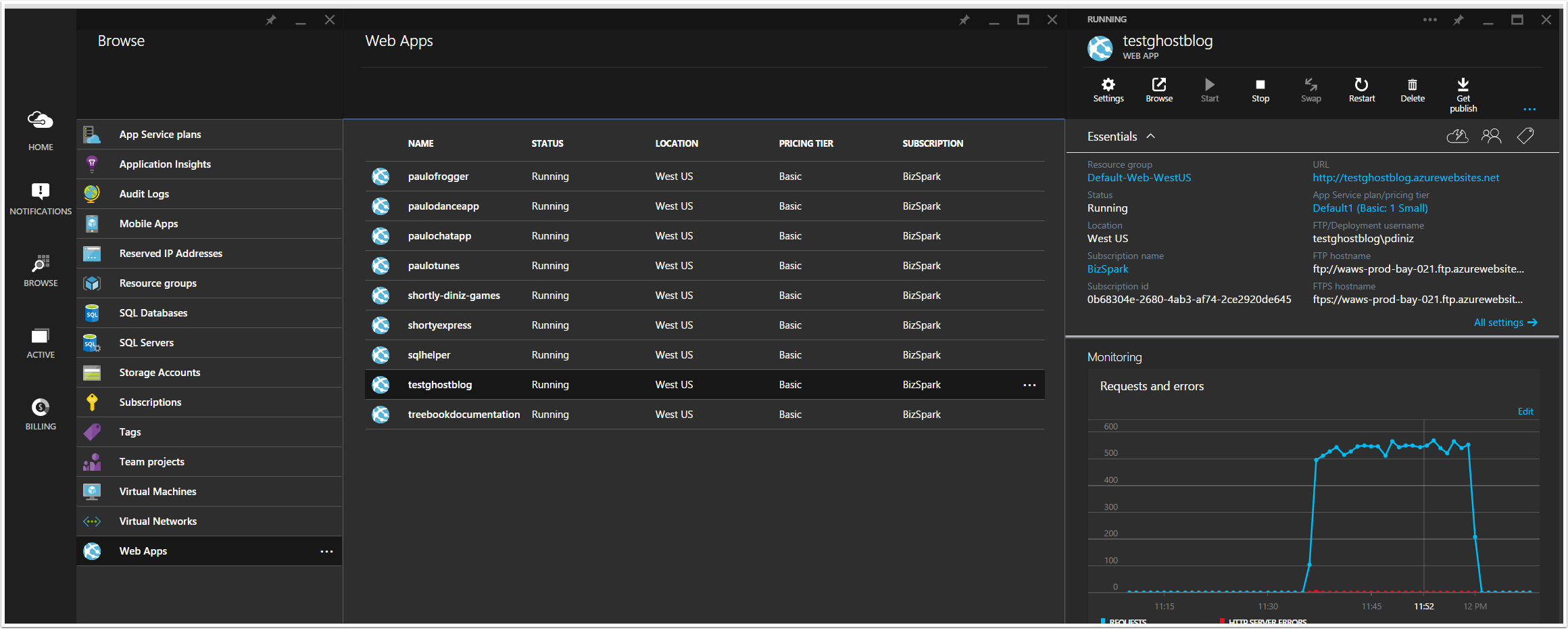Image resolution: width=1568 pixels, height=629 pixels.
Task: Click the 11:52 marker on the monitoring chart
Action: pyautogui.click(x=1423, y=607)
